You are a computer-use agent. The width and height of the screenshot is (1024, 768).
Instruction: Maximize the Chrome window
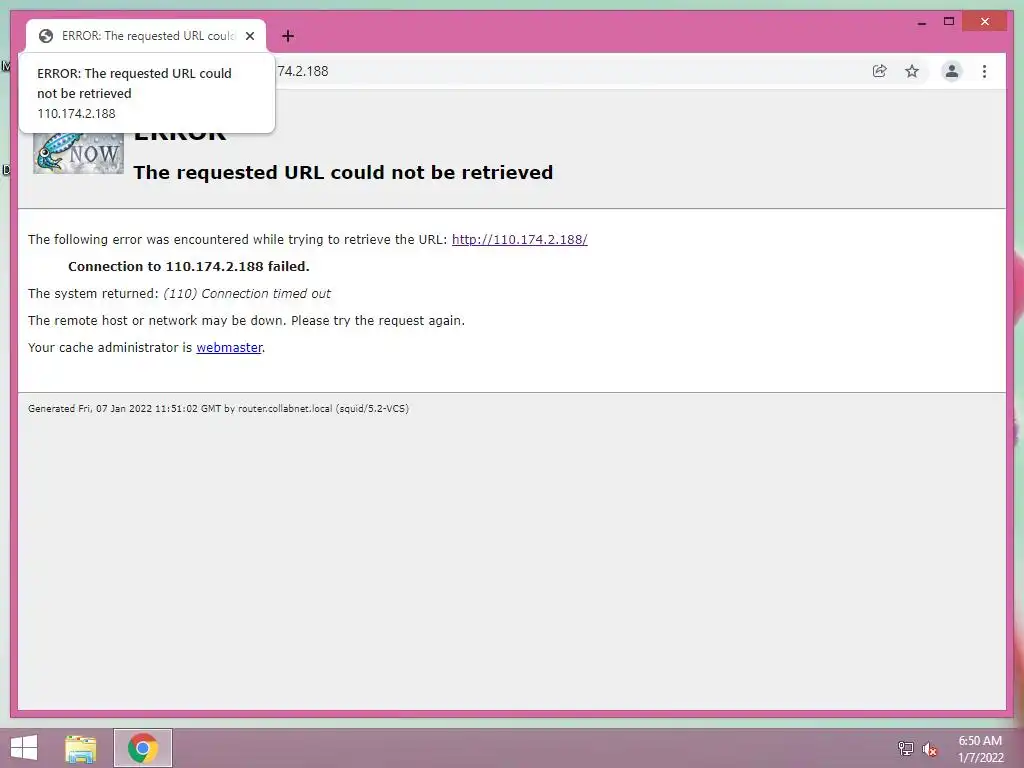coord(949,22)
